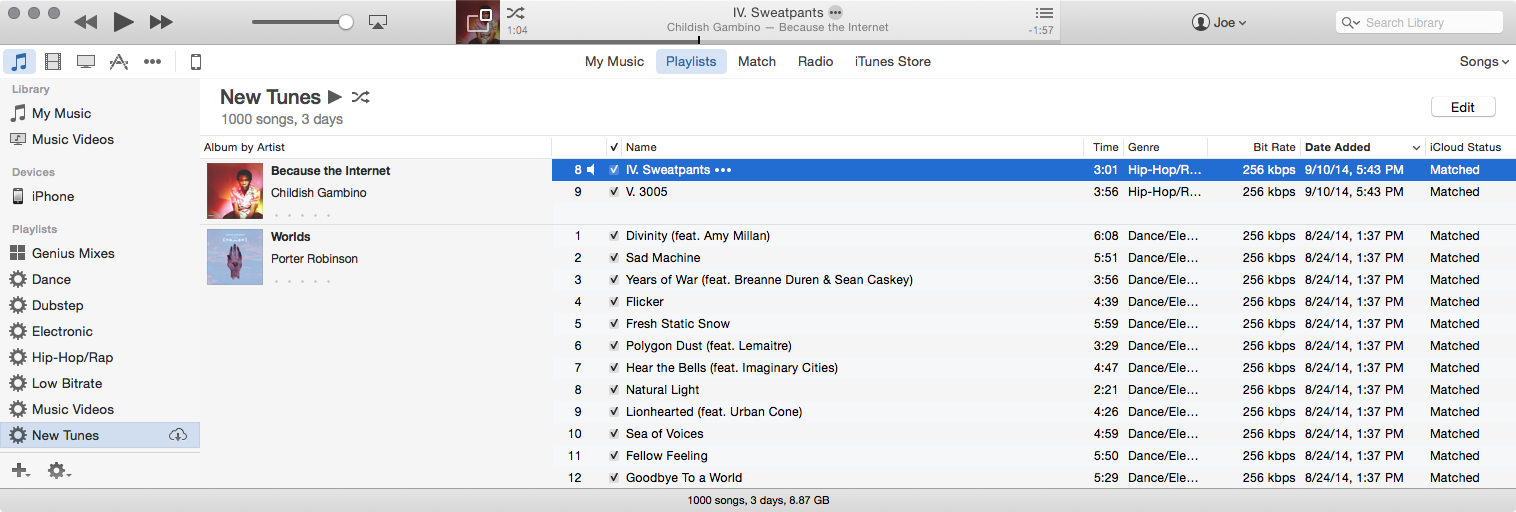Shuffle the New Tunes playlist
This screenshot has width=1516, height=512.
361,97
